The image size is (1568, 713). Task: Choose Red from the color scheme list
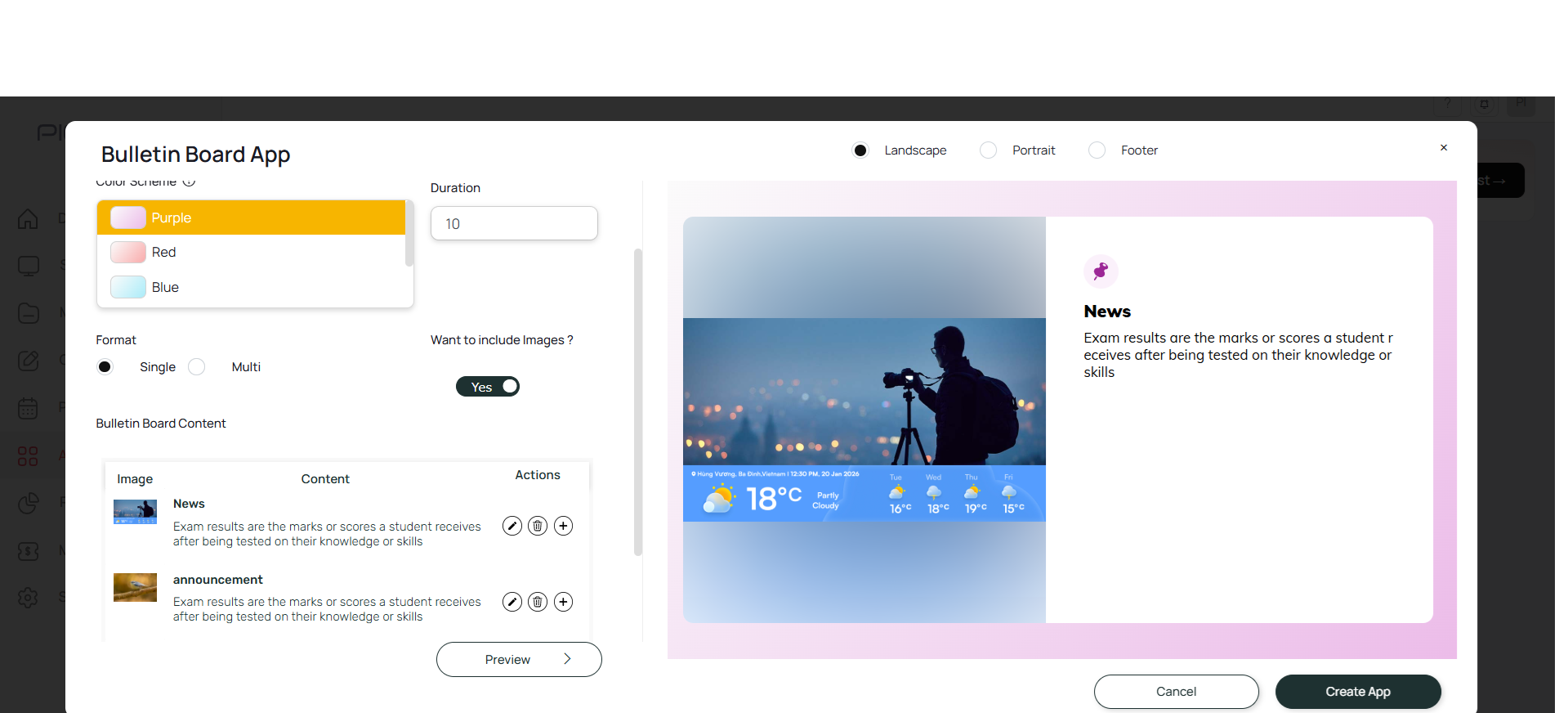[x=252, y=253]
